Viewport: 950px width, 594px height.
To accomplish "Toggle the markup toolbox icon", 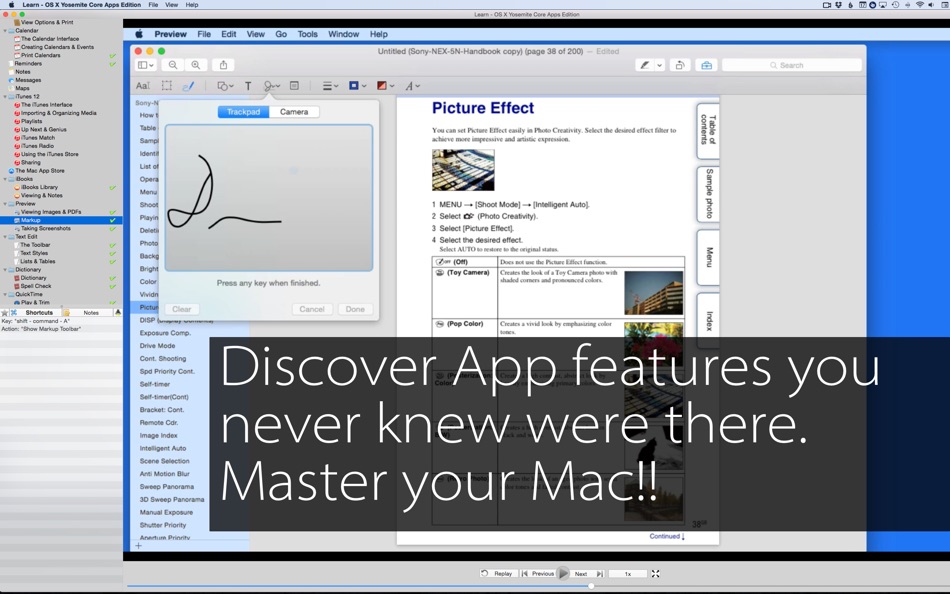I will coord(706,65).
